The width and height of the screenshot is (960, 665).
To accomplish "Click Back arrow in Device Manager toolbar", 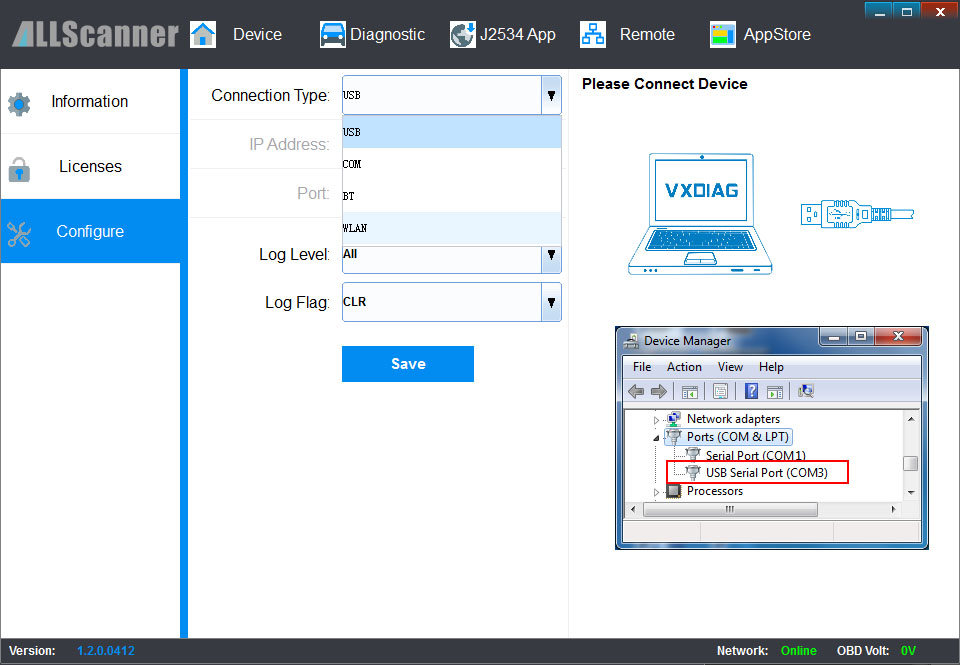I will 636,391.
